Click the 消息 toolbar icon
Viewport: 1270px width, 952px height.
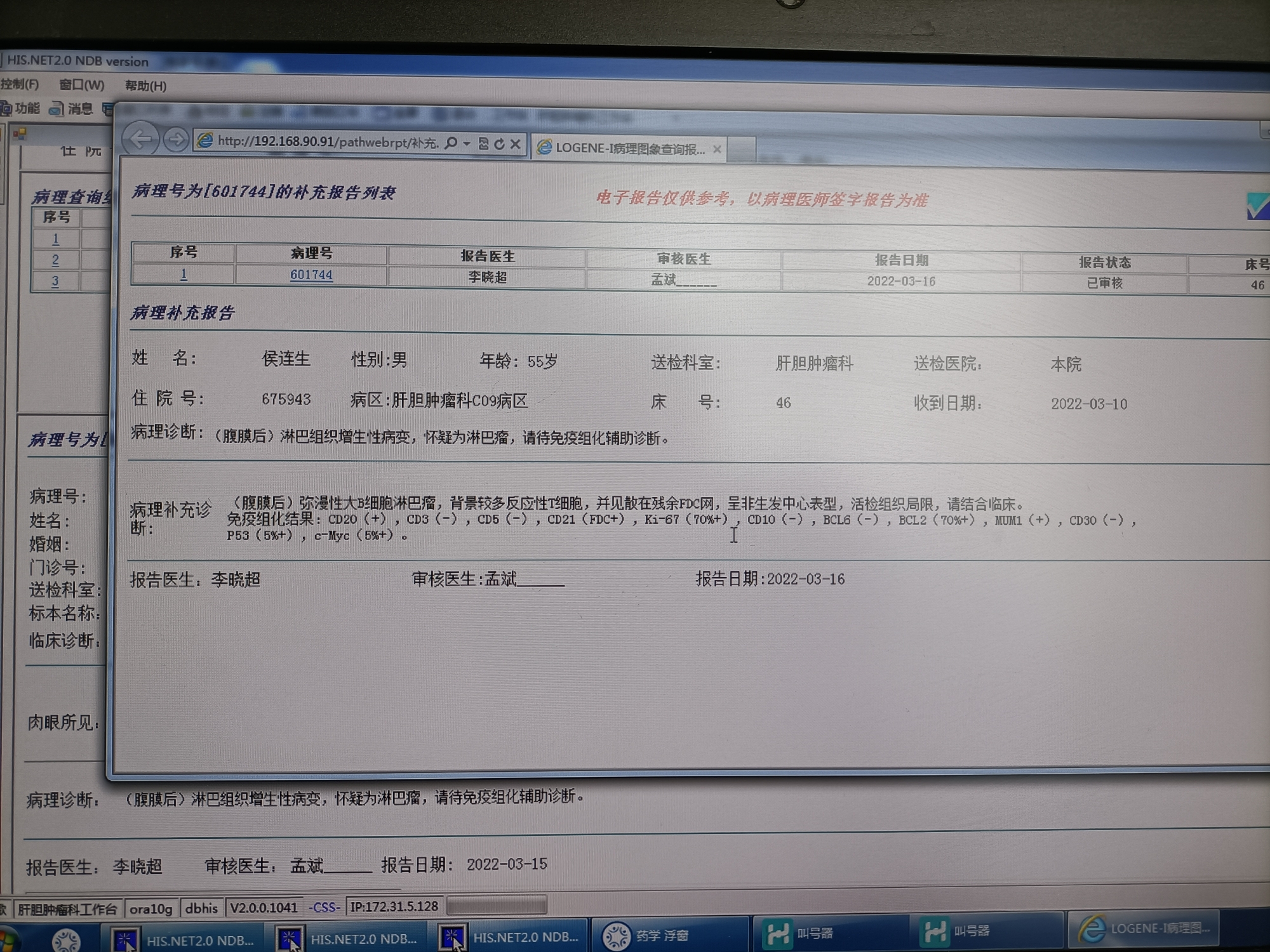(x=71, y=109)
